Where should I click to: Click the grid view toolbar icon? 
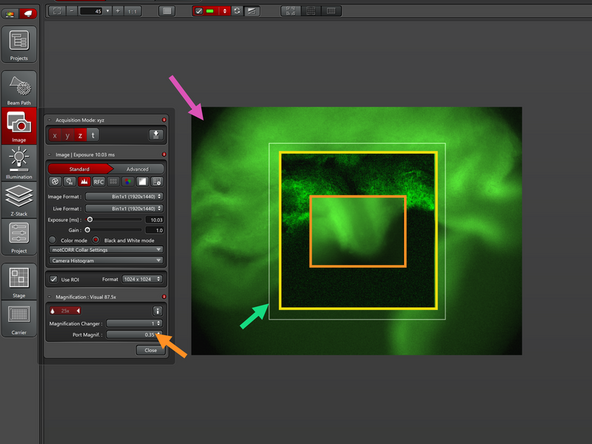pyautogui.click(x=311, y=11)
